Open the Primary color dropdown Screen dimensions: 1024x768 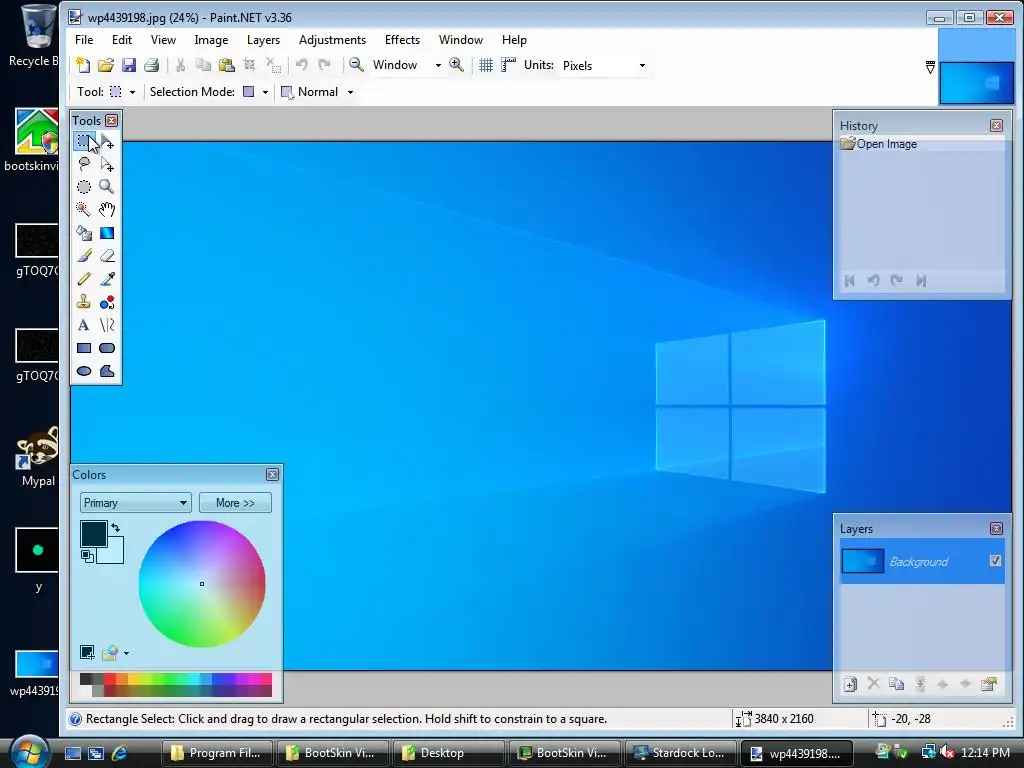135,503
